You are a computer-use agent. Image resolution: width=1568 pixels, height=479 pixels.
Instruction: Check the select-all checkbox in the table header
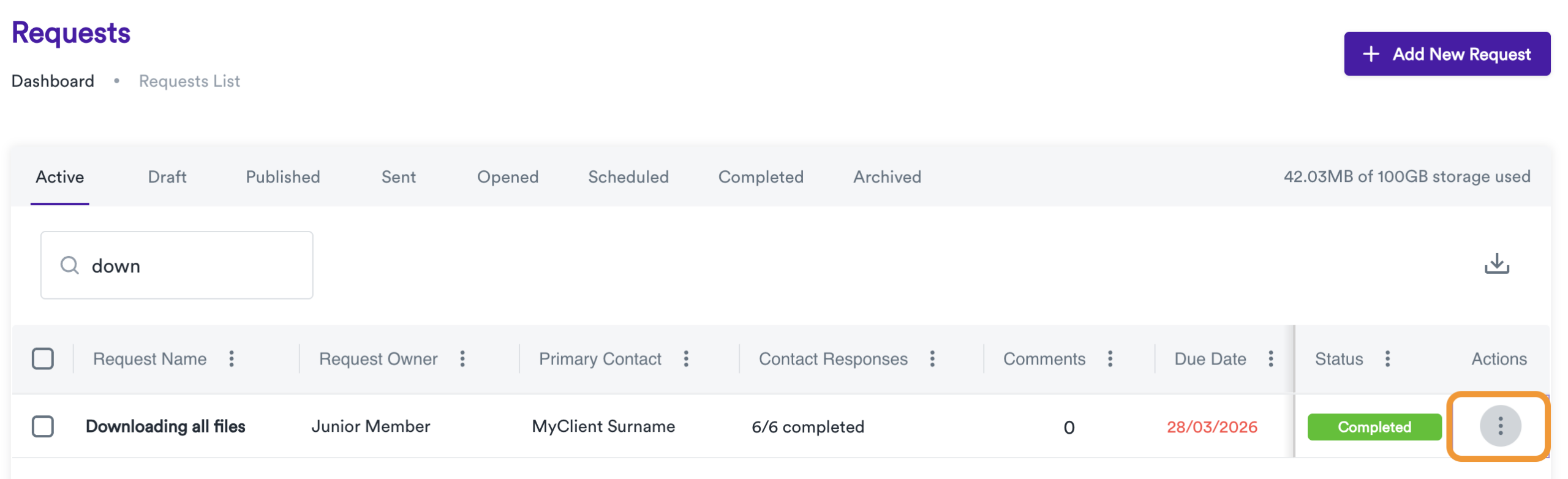tap(43, 358)
